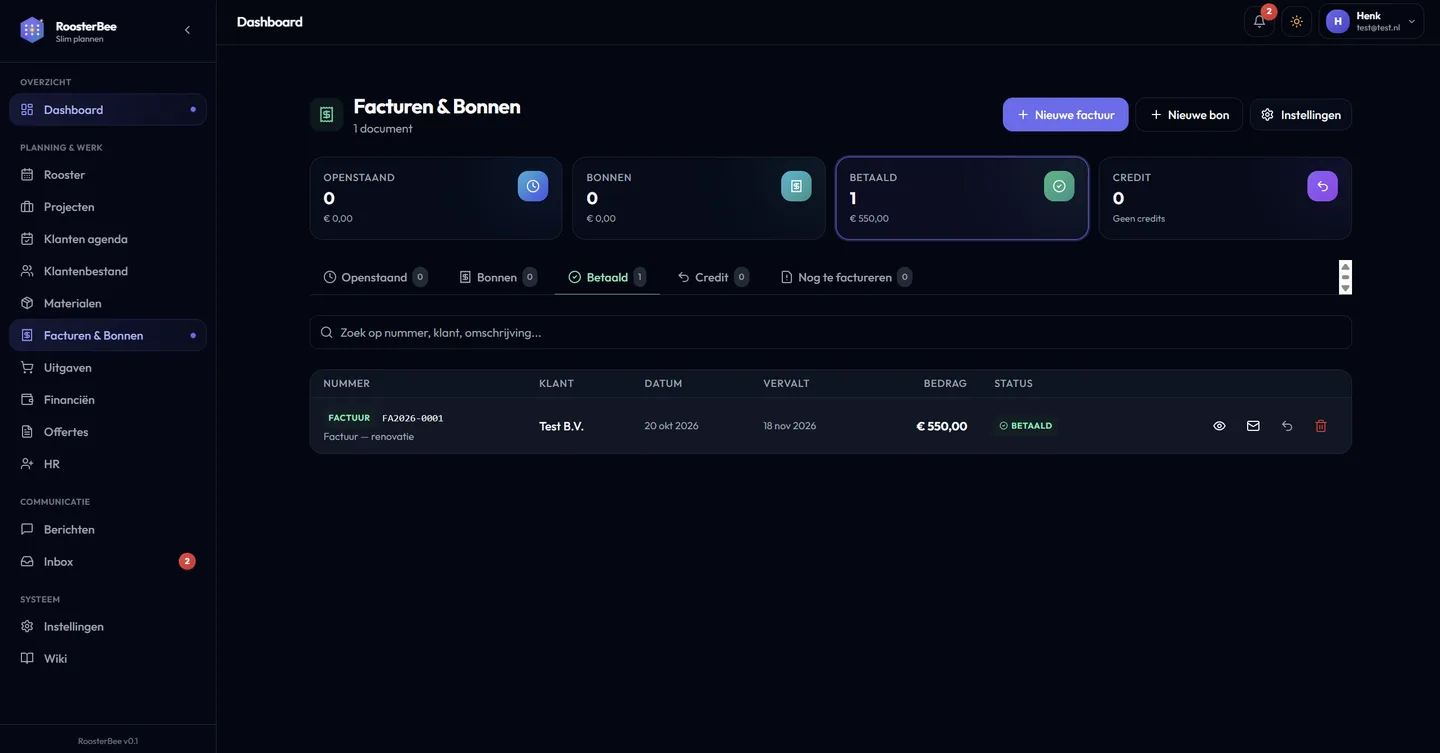This screenshot has width=1440, height=753.
Task: Toggle light theme with sun icon
Action: (x=1297, y=22)
